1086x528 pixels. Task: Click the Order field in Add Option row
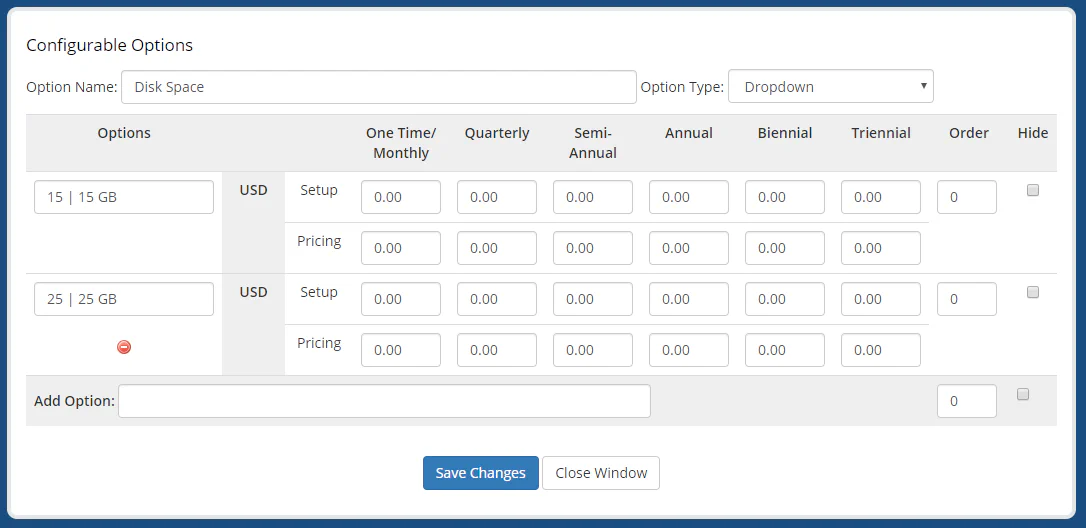tap(967, 401)
